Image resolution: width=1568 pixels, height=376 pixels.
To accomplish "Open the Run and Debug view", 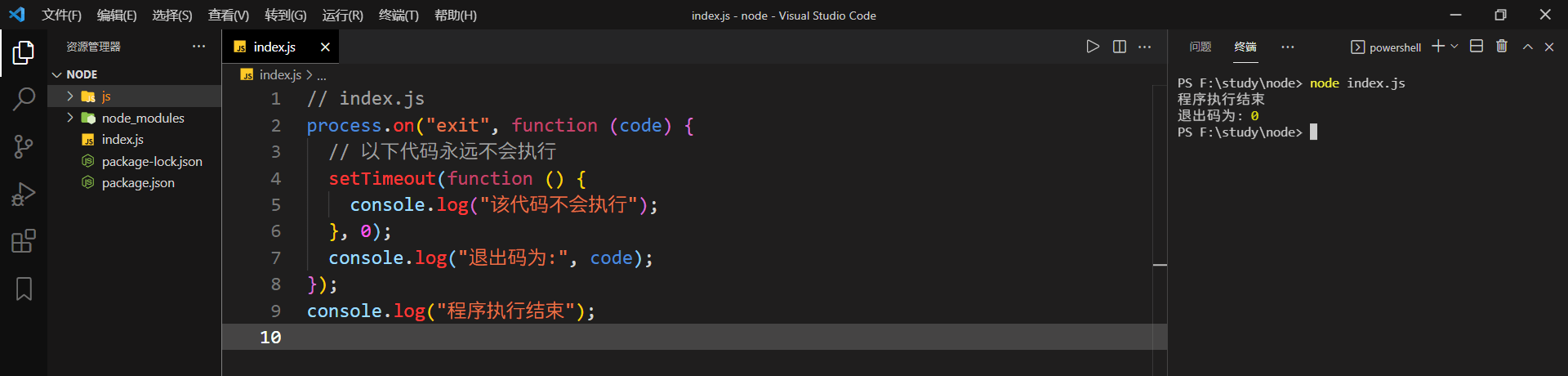I will click(24, 195).
